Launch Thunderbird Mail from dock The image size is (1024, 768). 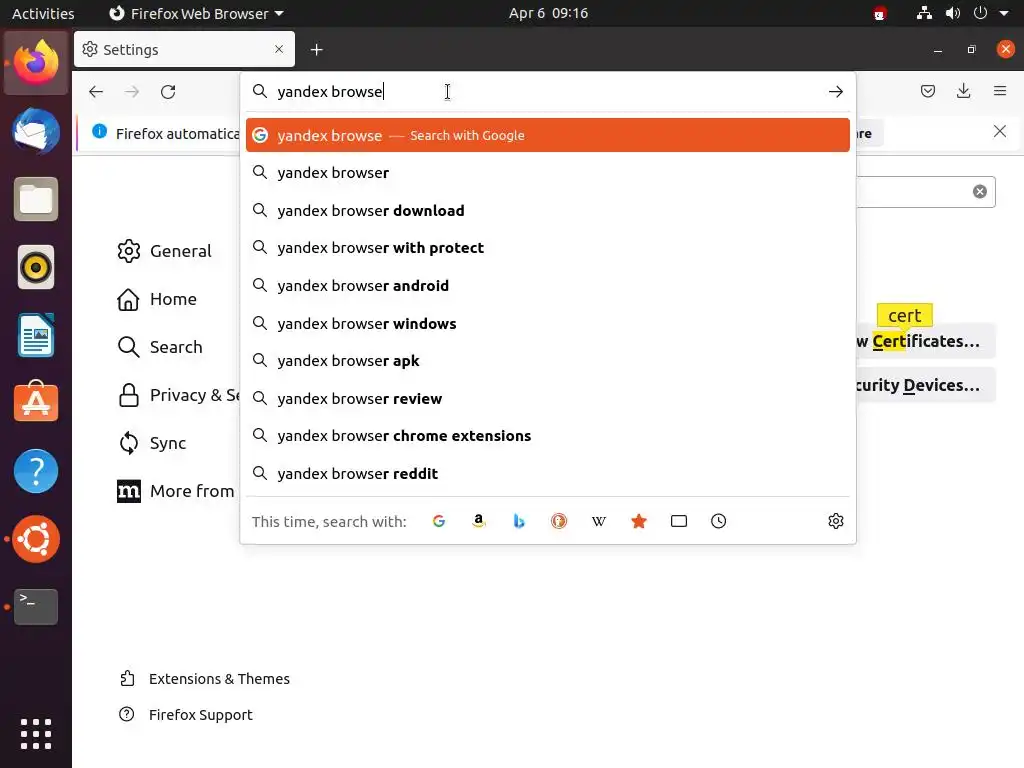point(36,131)
